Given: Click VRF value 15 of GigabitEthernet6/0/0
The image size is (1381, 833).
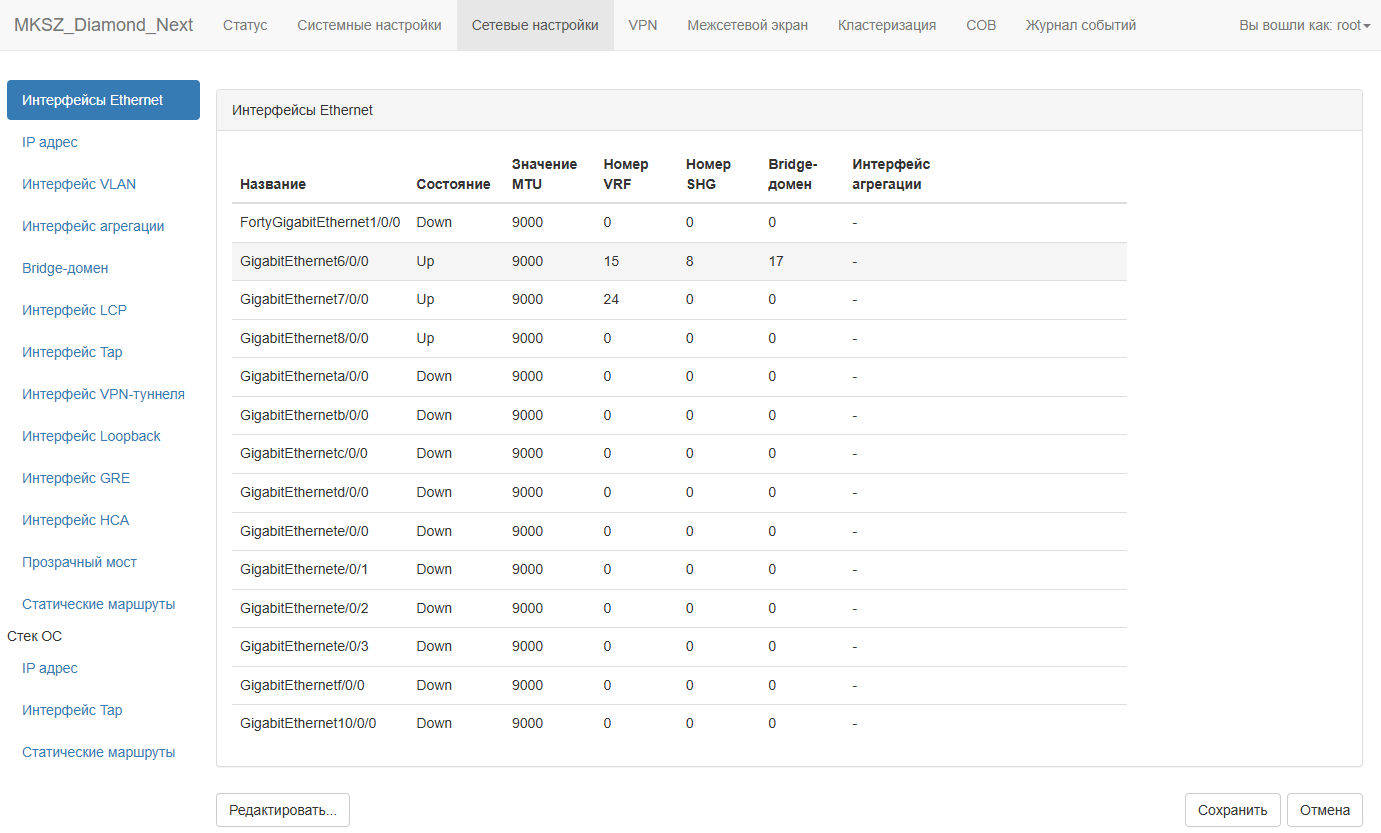Looking at the screenshot, I should pos(611,261).
